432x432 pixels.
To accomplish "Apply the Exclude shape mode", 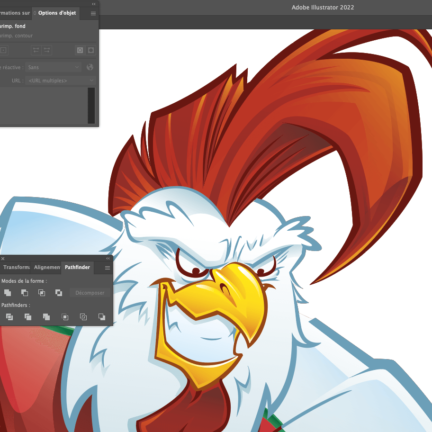I will [59, 293].
